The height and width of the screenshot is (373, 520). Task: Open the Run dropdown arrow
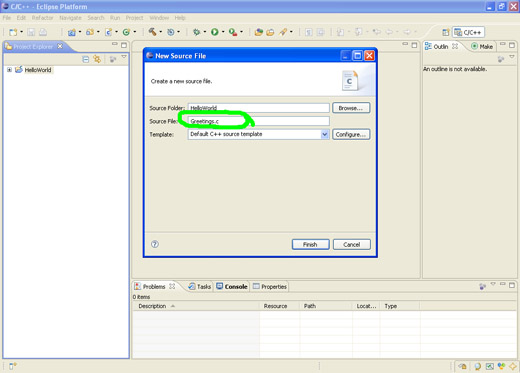point(223,32)
